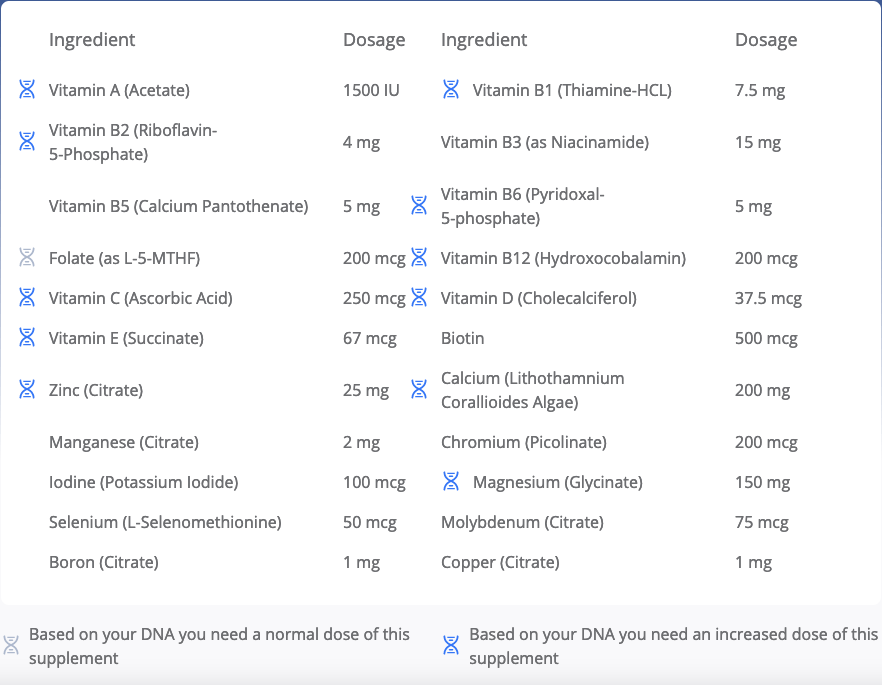Click the gray normal-dose DNA legend icon
The image size is (882, 685).
(x=11, y=645)
